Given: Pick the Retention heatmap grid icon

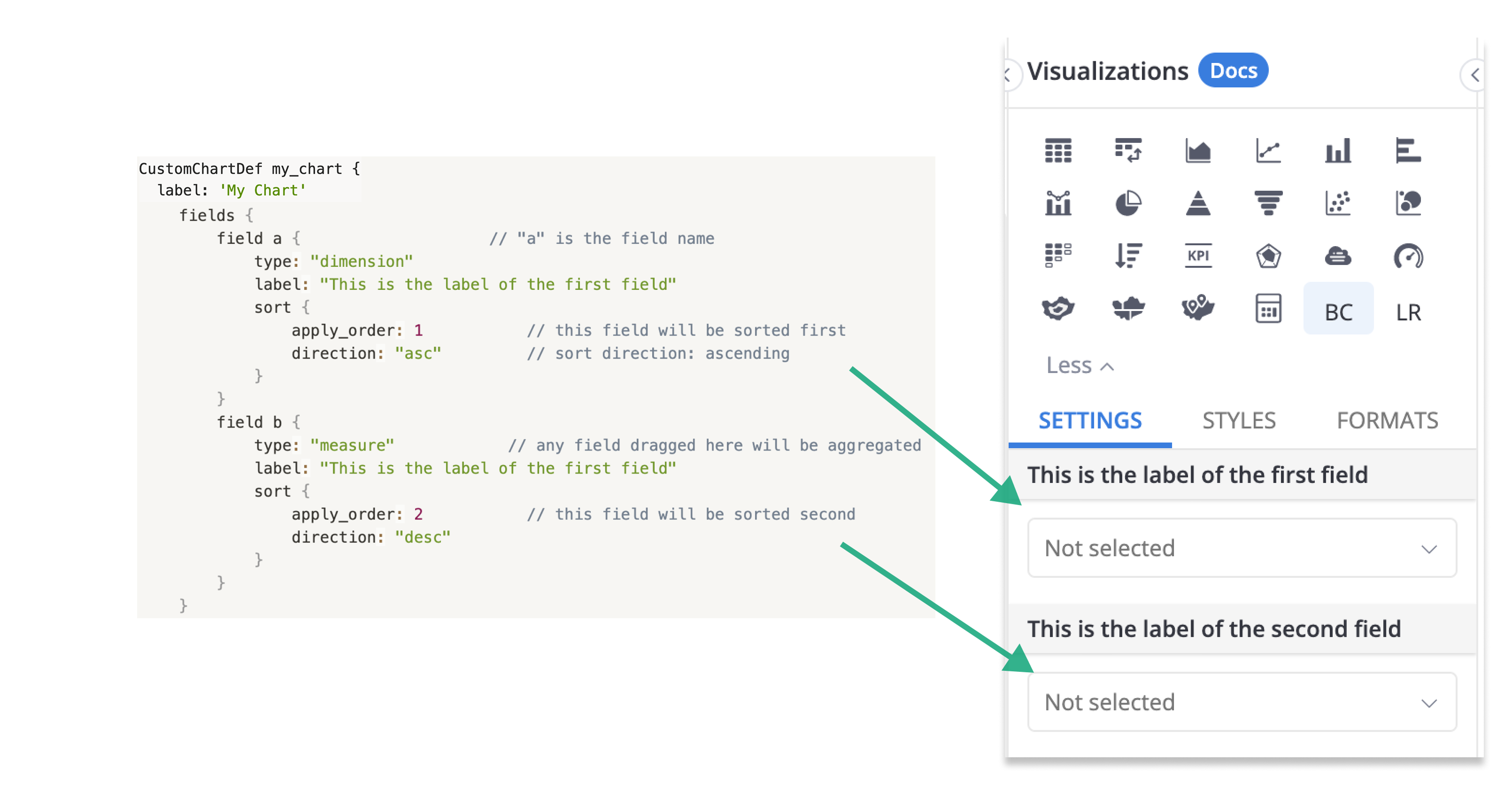Looking at the screenshot, I should coord(1057,256).
